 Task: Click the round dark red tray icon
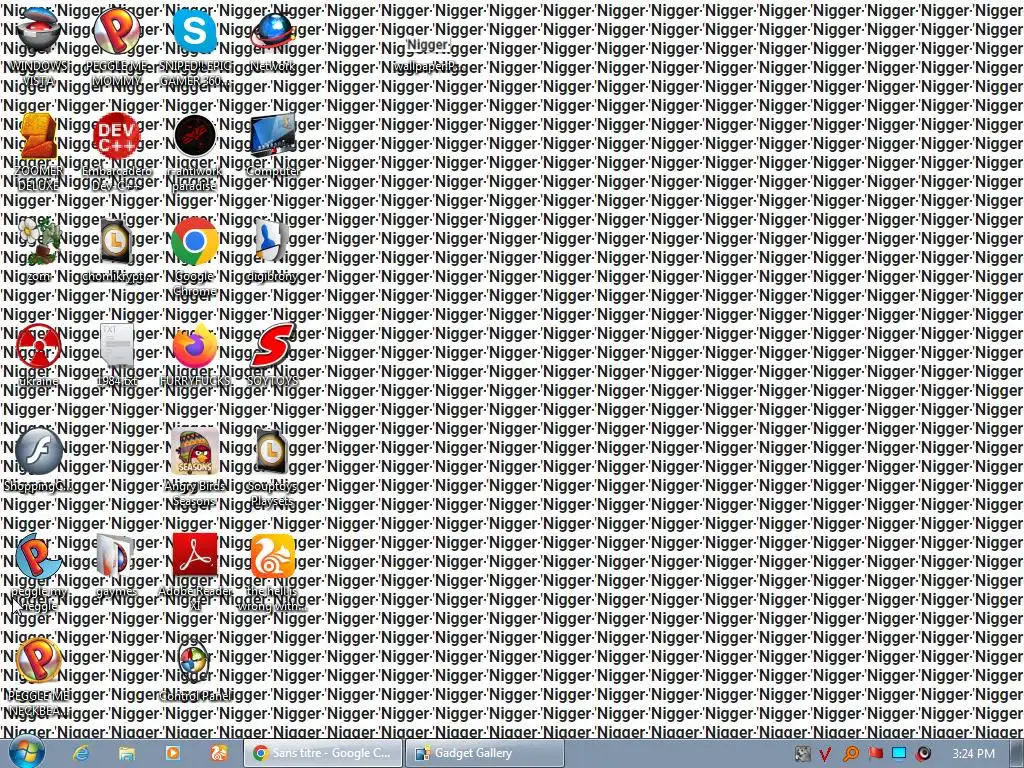click(x=923, y=754)
